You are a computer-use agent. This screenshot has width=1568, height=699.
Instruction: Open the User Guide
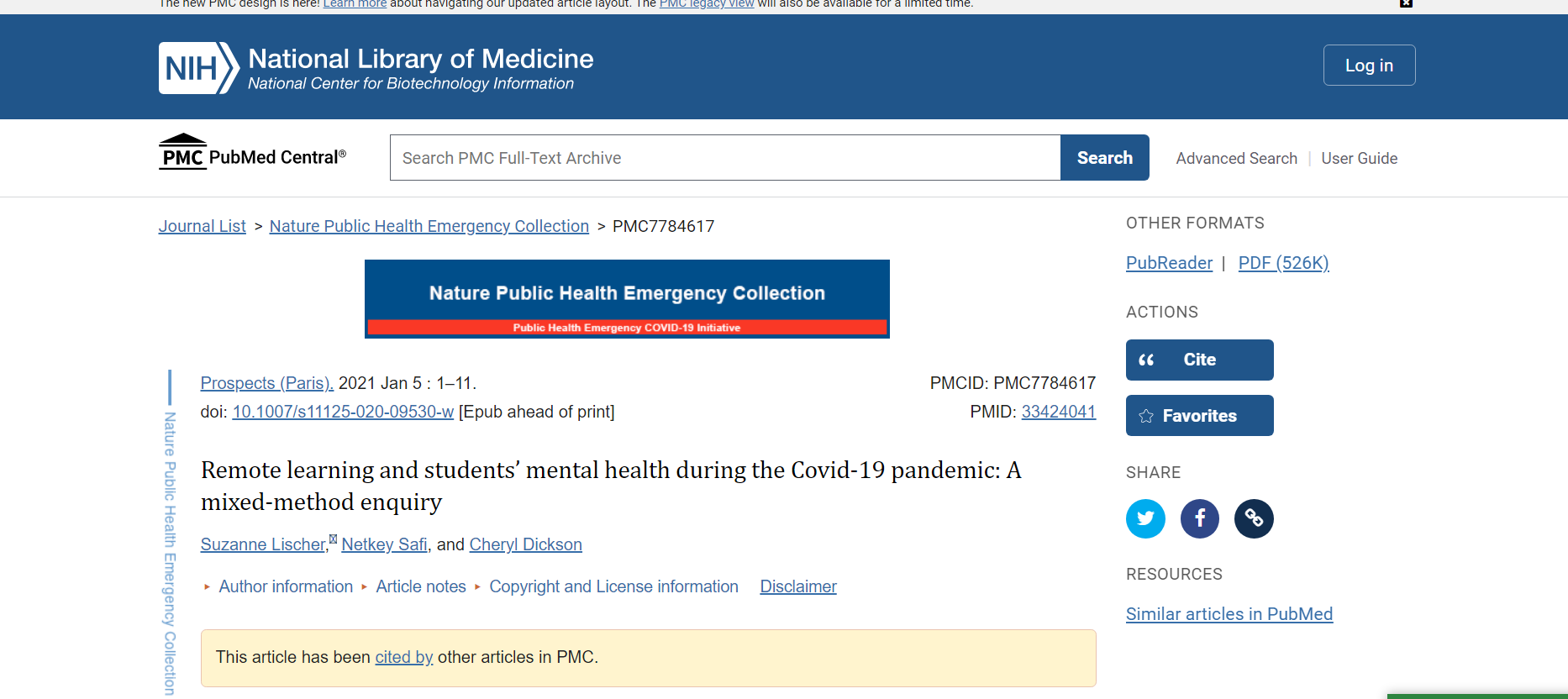(x=1359, y=159)
